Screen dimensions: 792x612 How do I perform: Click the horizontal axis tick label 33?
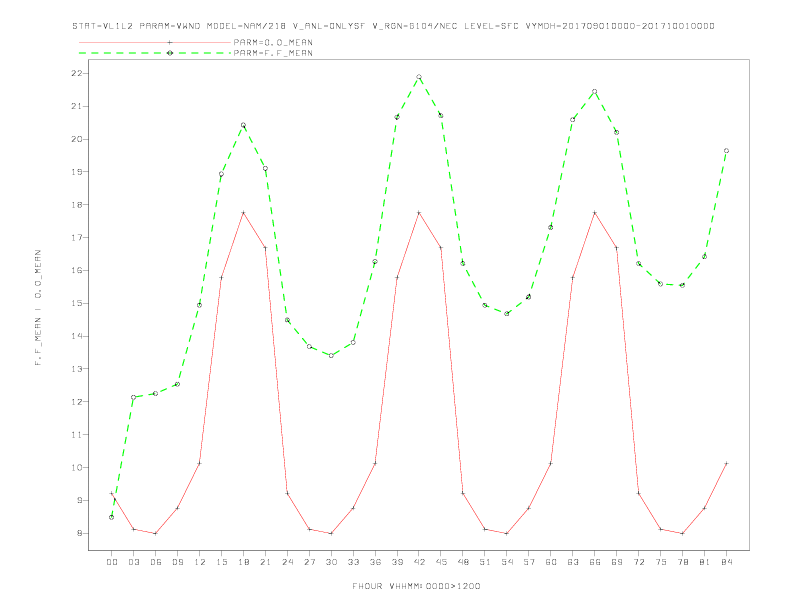(x=353, y=562)
